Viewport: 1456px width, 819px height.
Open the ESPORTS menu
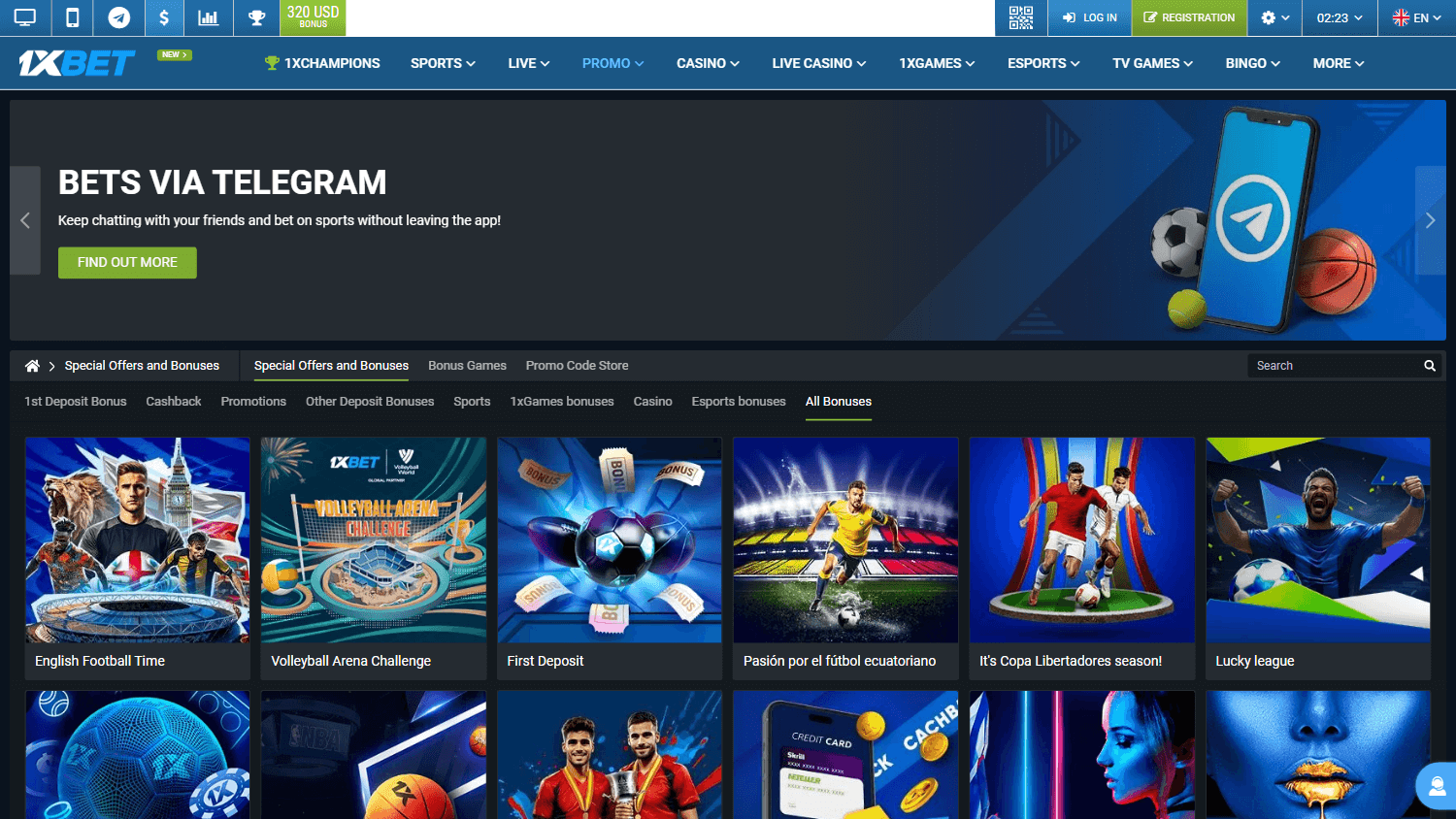click(x=1043, y=63)
